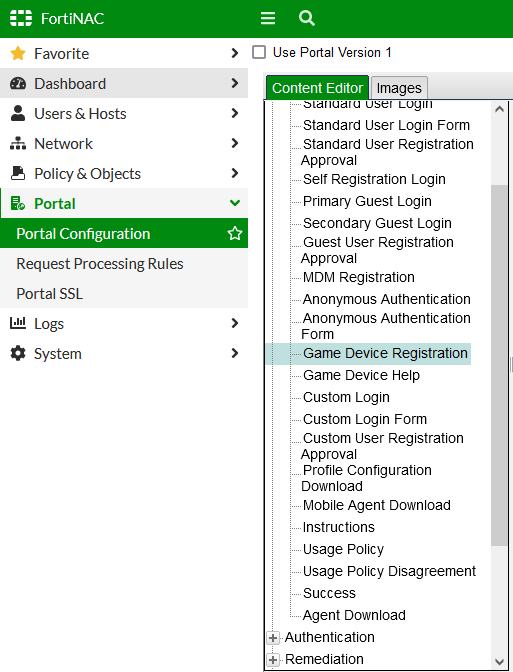513x672 pixels.
Task: Click the Portal page icon
Action: coord(18,203)
